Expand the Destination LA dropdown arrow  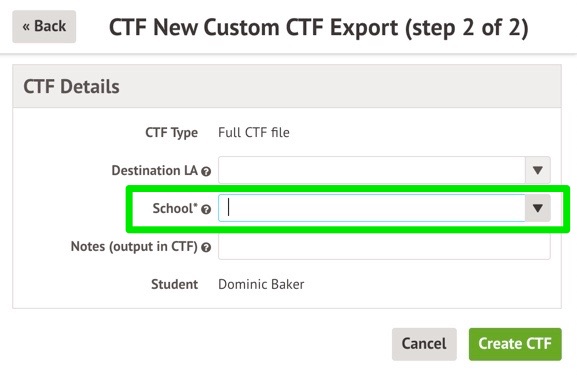click(538, 170)
